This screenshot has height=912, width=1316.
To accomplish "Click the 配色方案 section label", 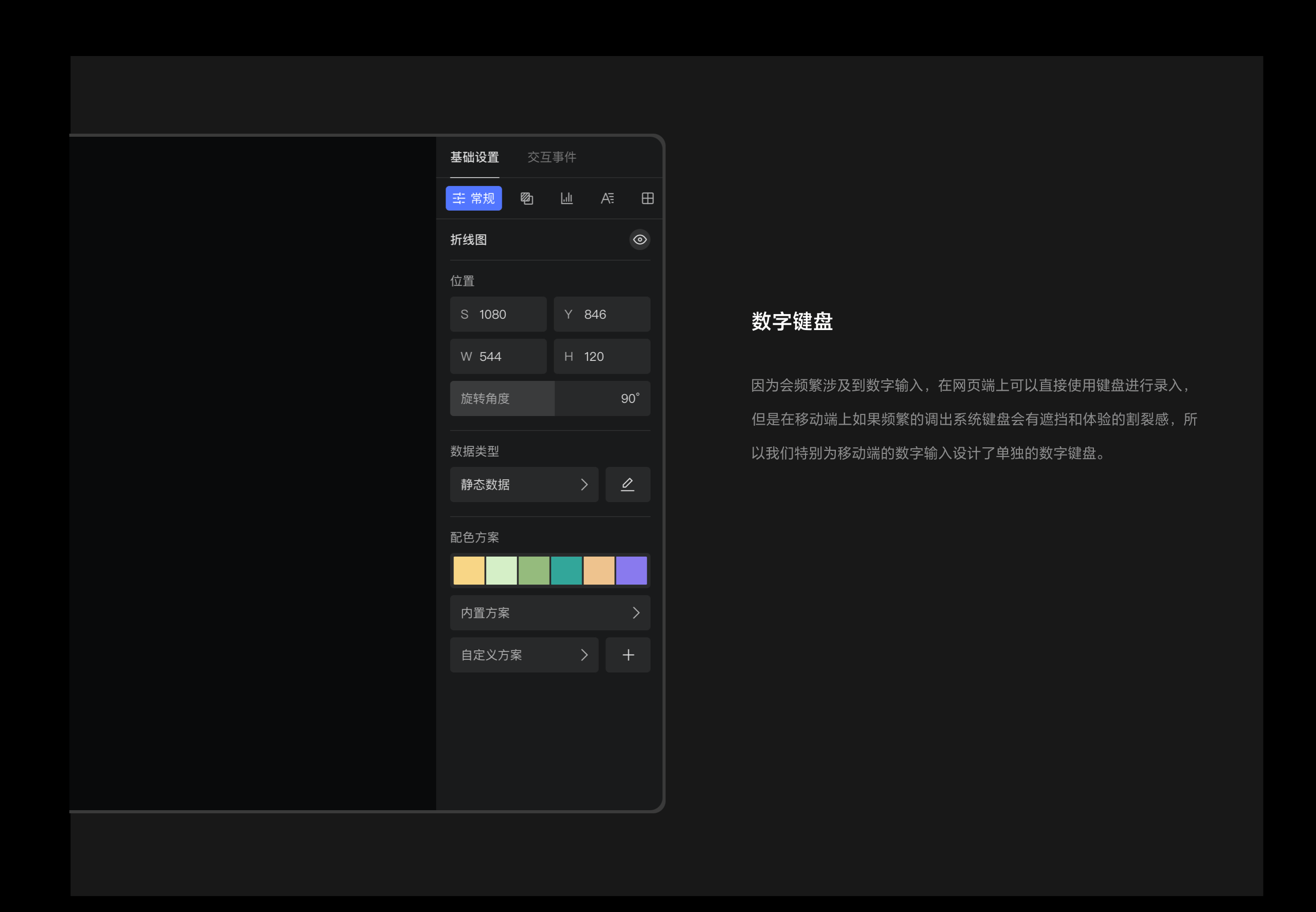I will (x=474, y=537).
